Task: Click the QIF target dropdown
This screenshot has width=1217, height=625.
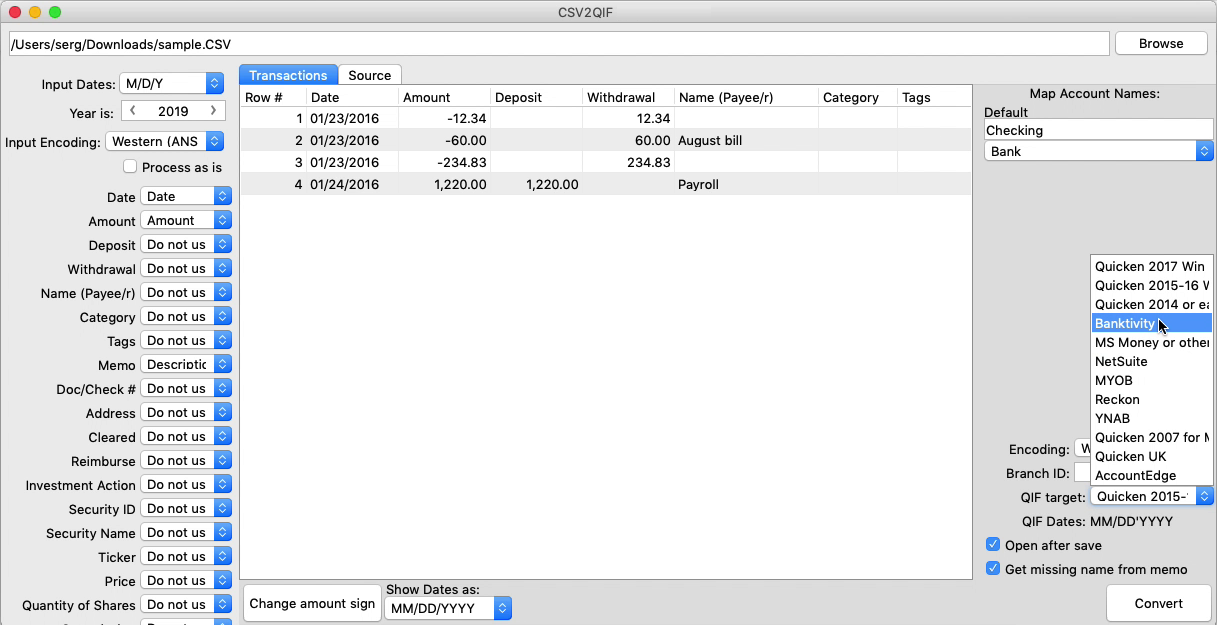Action: [1151, 497]
